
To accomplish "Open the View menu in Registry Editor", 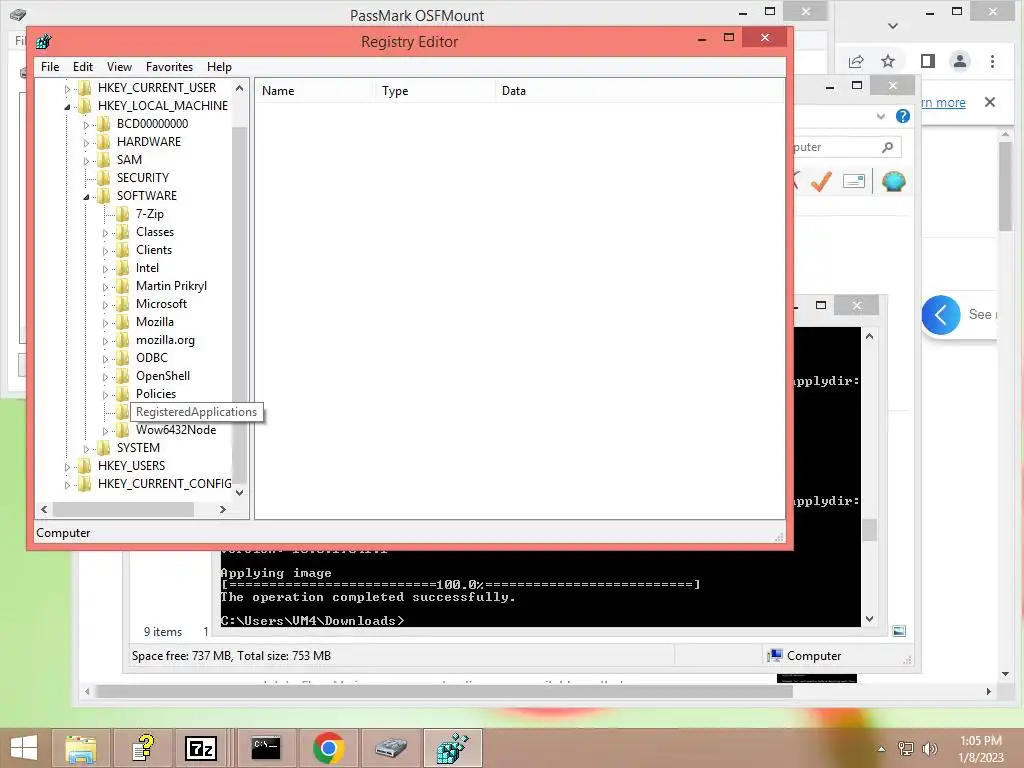I will click(119, 67).
